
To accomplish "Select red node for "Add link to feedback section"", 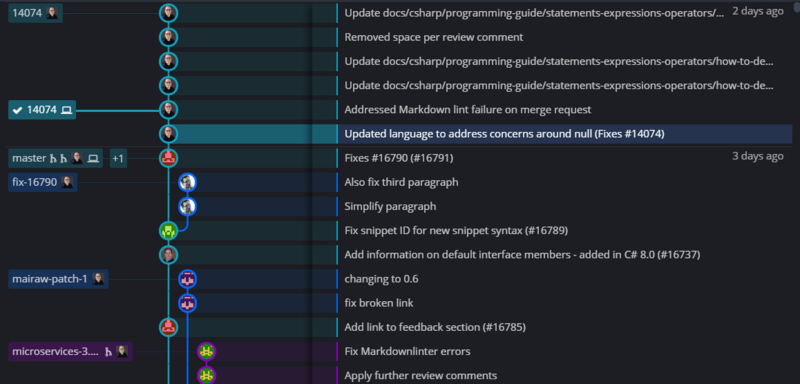I will 168,327.
